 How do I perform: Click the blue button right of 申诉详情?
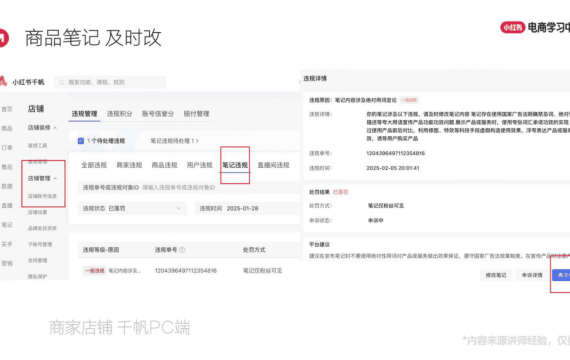[561, 275]
